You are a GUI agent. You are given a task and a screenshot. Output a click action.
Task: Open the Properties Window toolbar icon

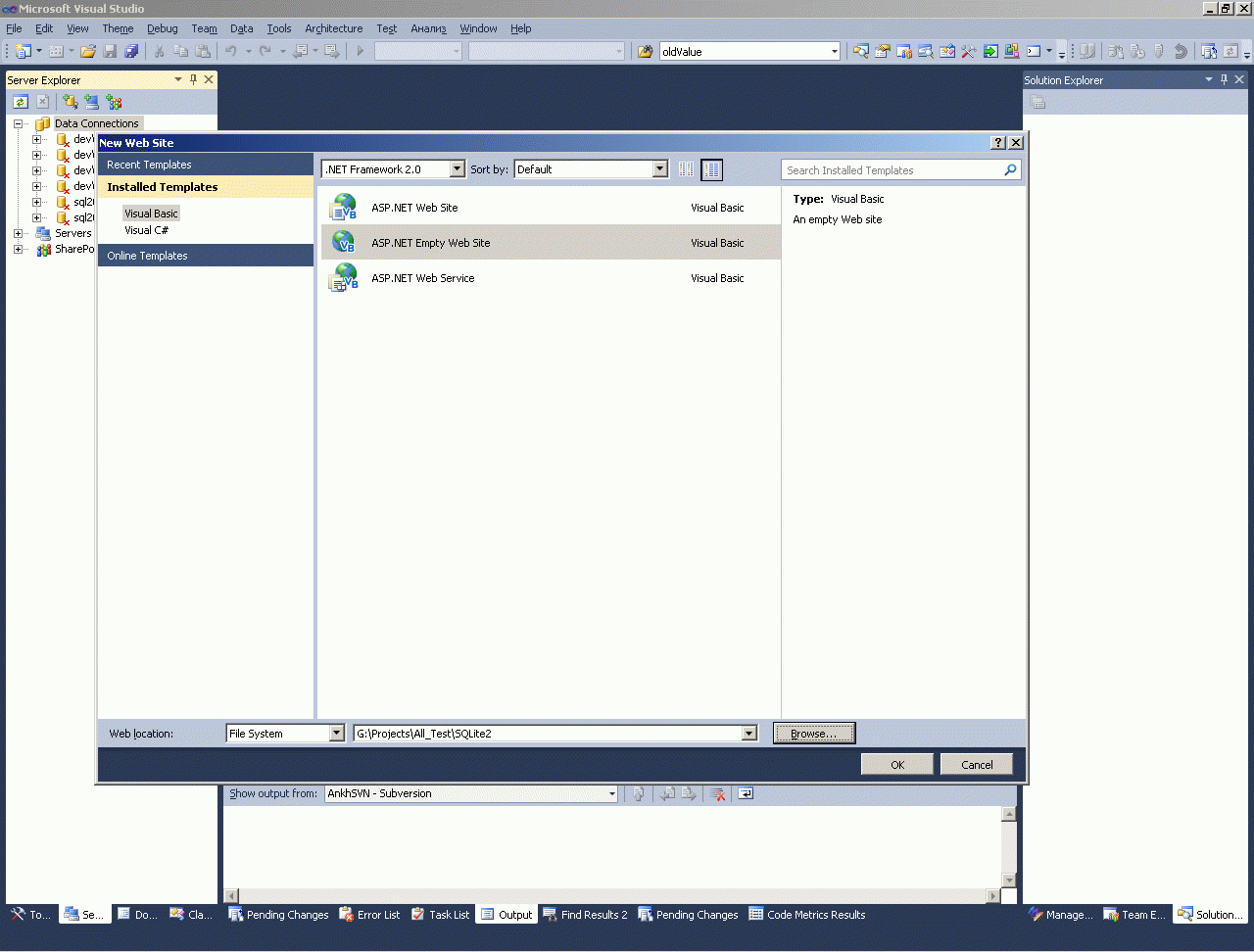883,51
